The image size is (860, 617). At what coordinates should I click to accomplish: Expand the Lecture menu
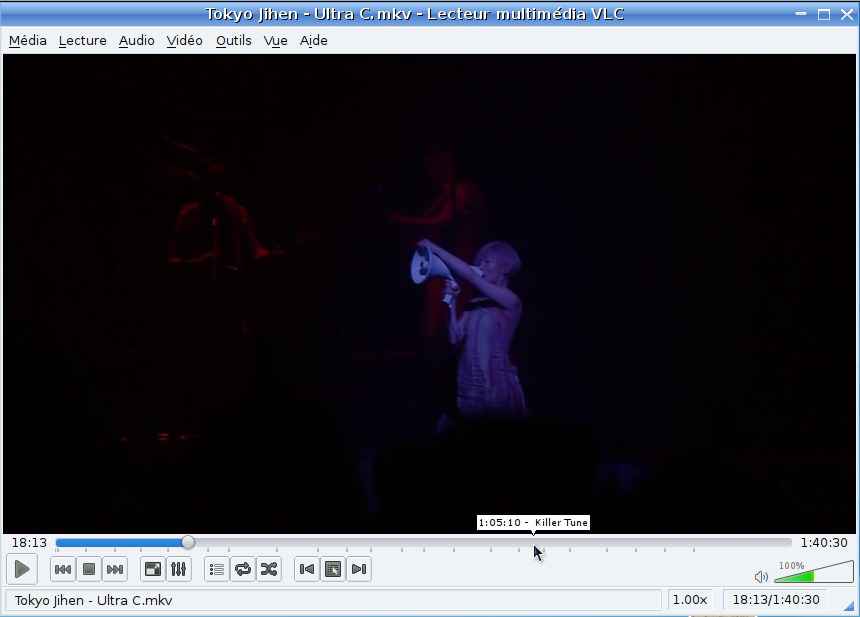82,41
